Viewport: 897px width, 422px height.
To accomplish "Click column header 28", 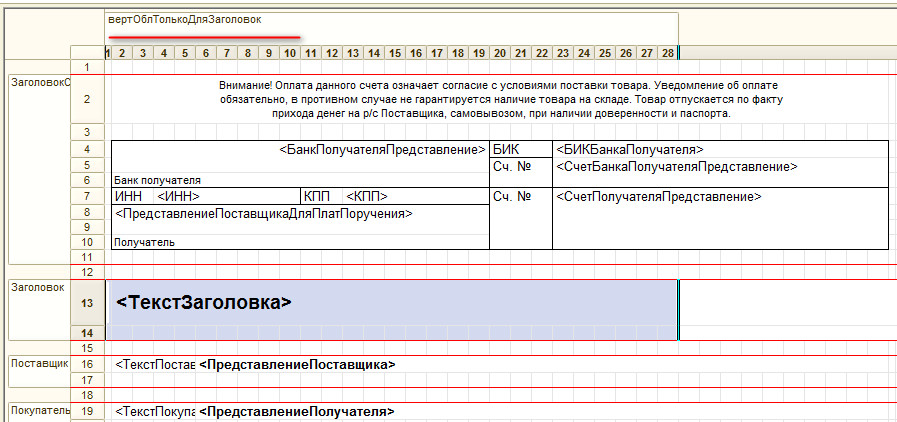I will coord(667,53).
